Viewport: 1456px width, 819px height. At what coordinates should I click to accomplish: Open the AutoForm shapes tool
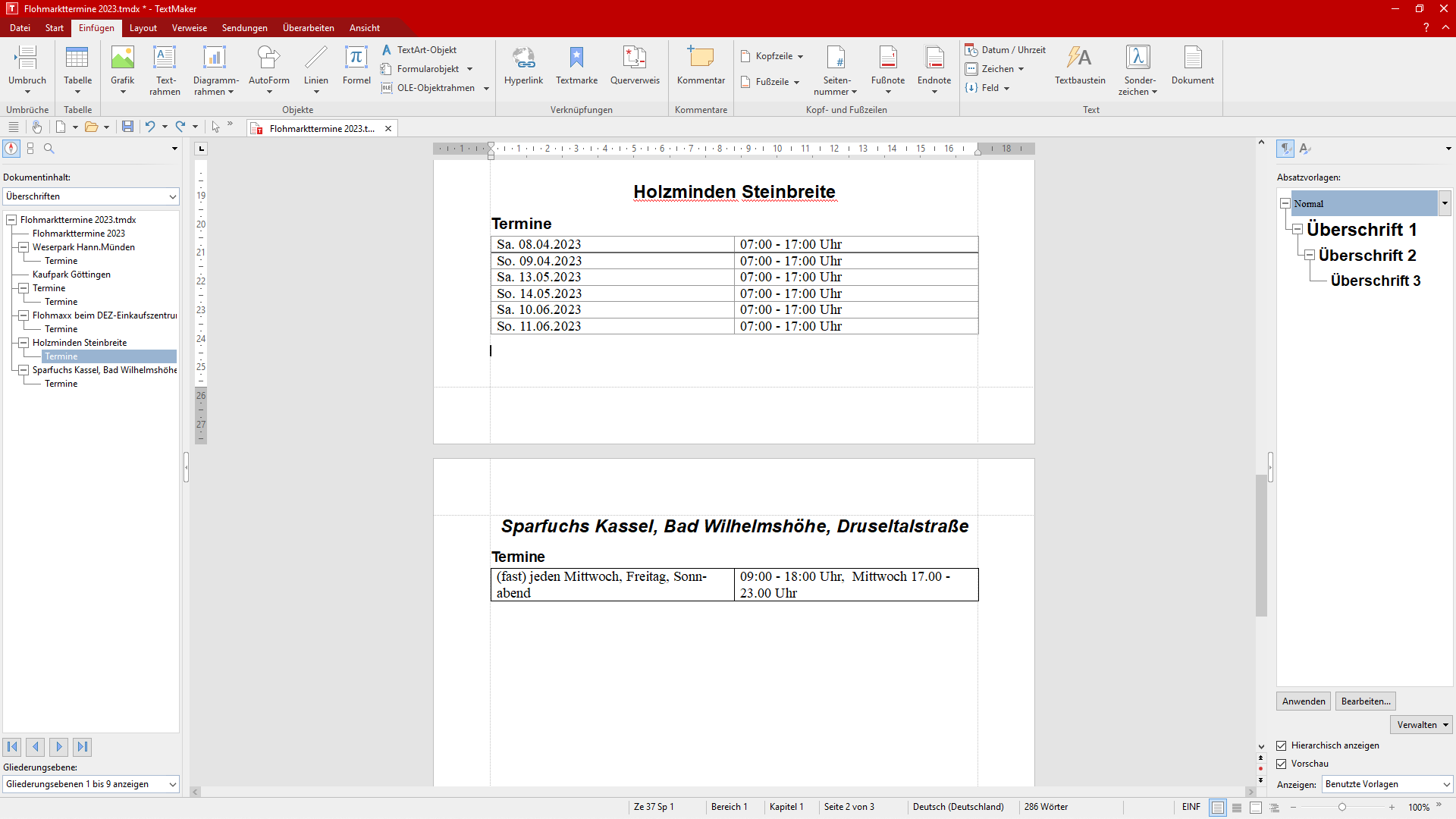(269, 69)
